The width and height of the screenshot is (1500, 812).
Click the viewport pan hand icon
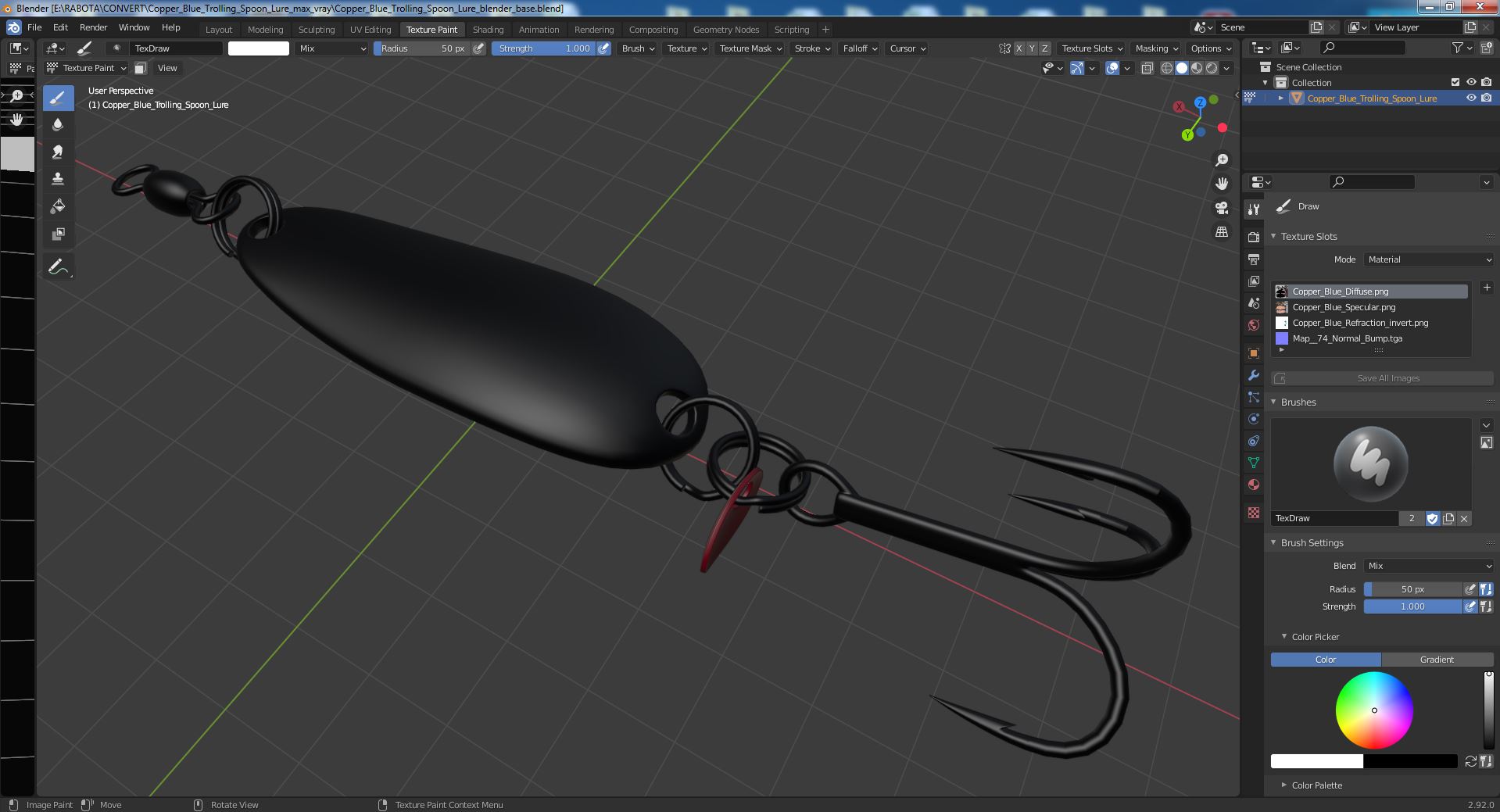point(1222,184)
